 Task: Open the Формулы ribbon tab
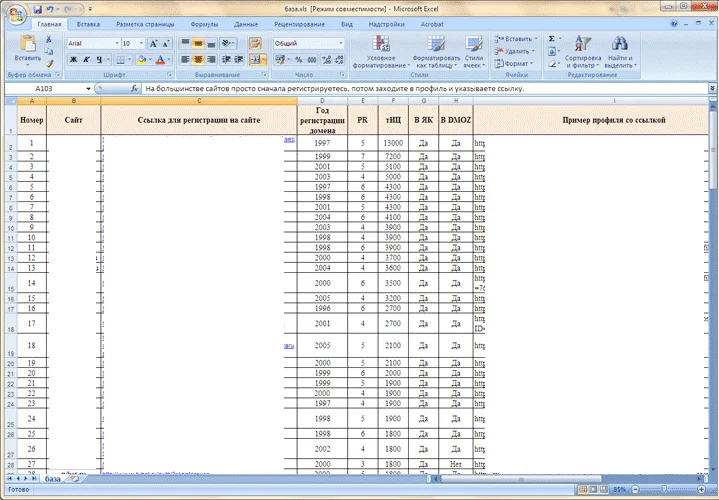204,22
